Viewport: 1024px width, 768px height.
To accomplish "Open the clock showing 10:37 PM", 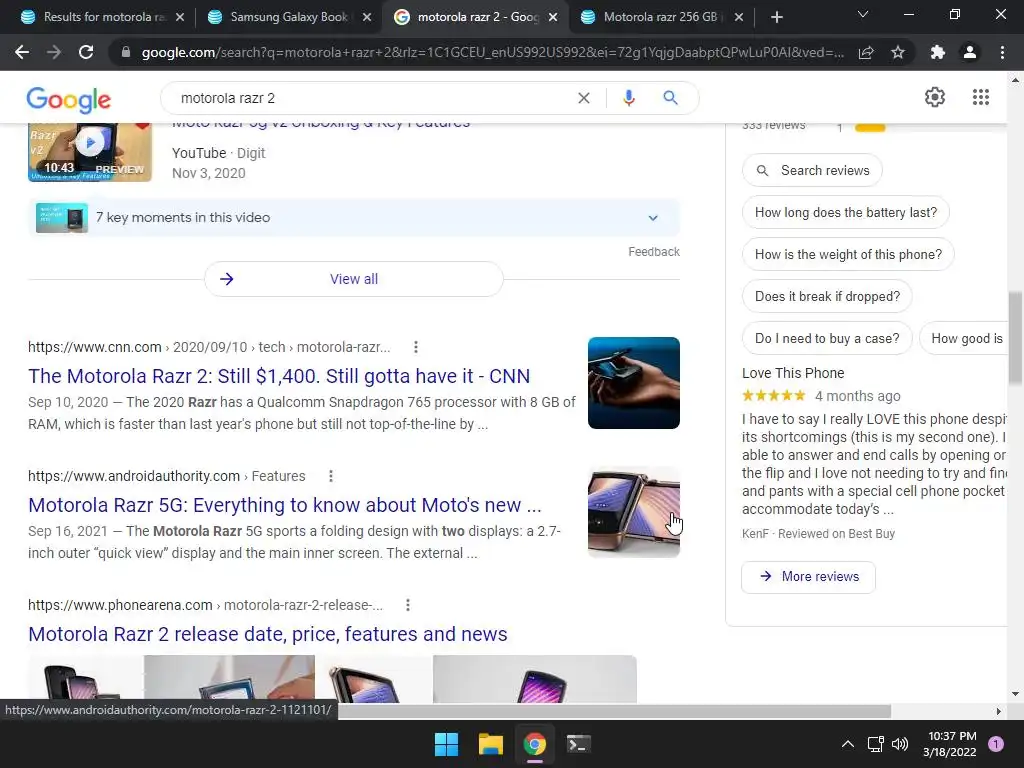I will pyautogui.click(x=950, y=744).
